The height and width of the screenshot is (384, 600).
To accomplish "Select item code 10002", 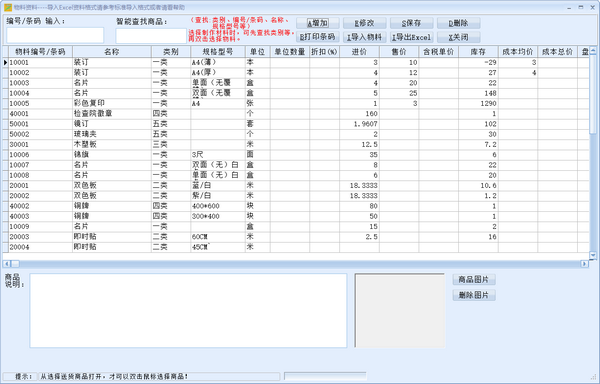I will pyautogui.click(x=40, y=73).
